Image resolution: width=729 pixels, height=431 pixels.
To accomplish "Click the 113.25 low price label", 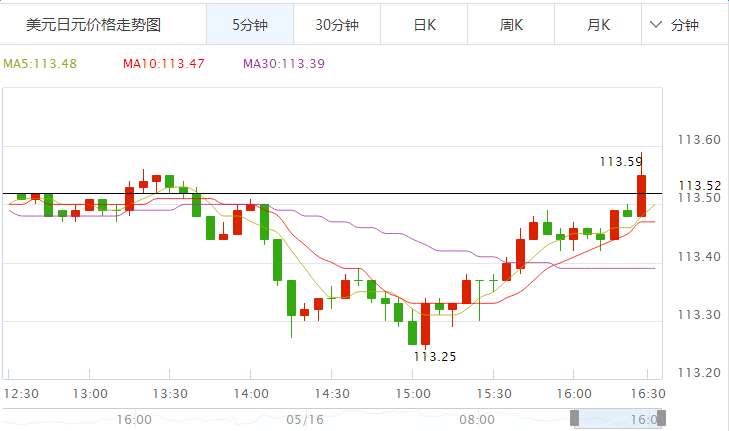I will tap(435, 357).
